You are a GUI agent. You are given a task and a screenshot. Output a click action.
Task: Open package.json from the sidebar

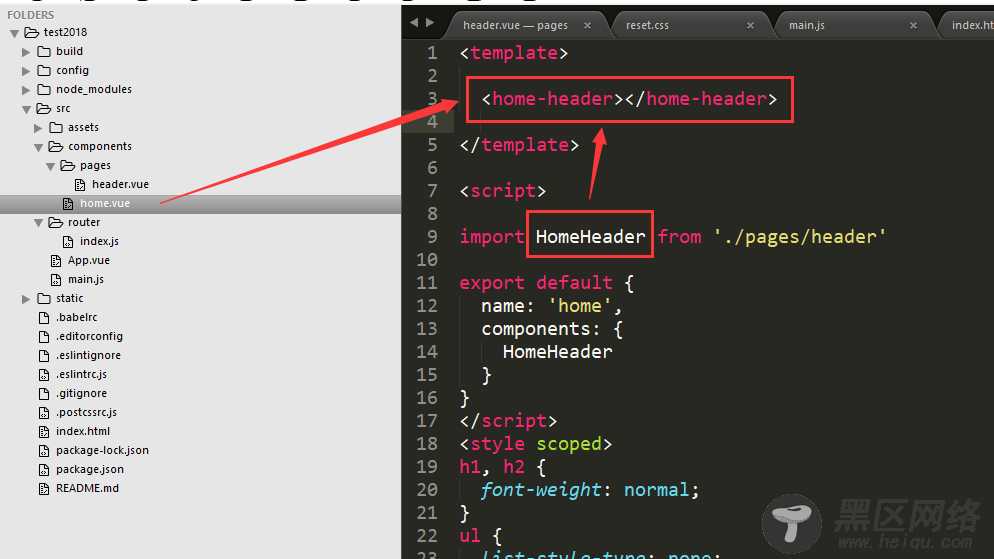pos(90,470)
